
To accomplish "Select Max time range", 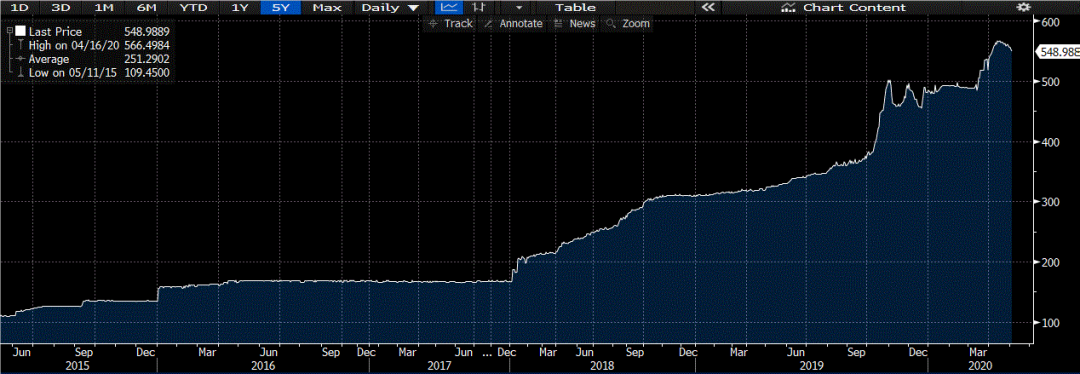I will point(326,8).
